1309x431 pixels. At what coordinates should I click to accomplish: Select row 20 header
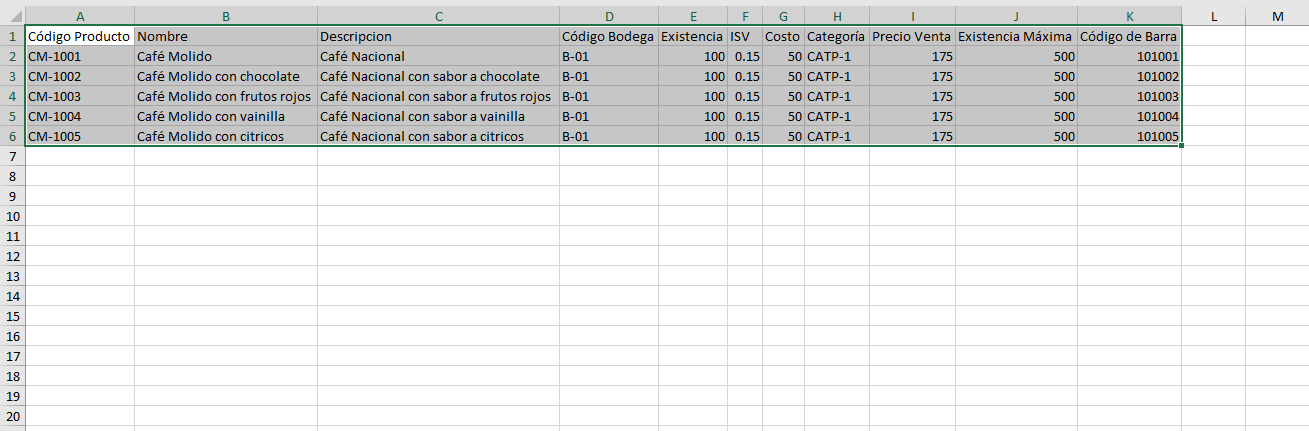[12, 416]
